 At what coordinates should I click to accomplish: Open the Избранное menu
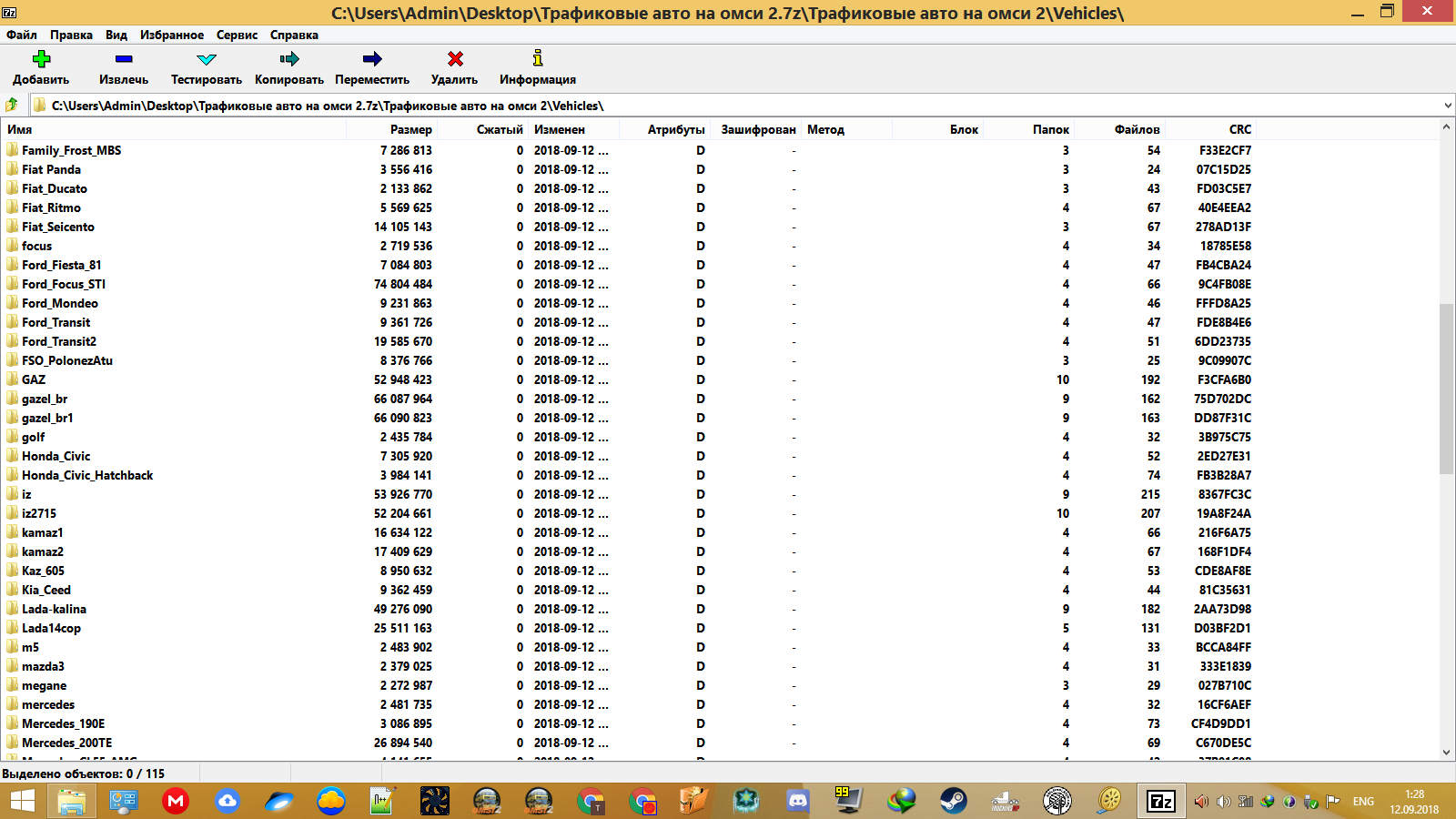pos(172,35)
